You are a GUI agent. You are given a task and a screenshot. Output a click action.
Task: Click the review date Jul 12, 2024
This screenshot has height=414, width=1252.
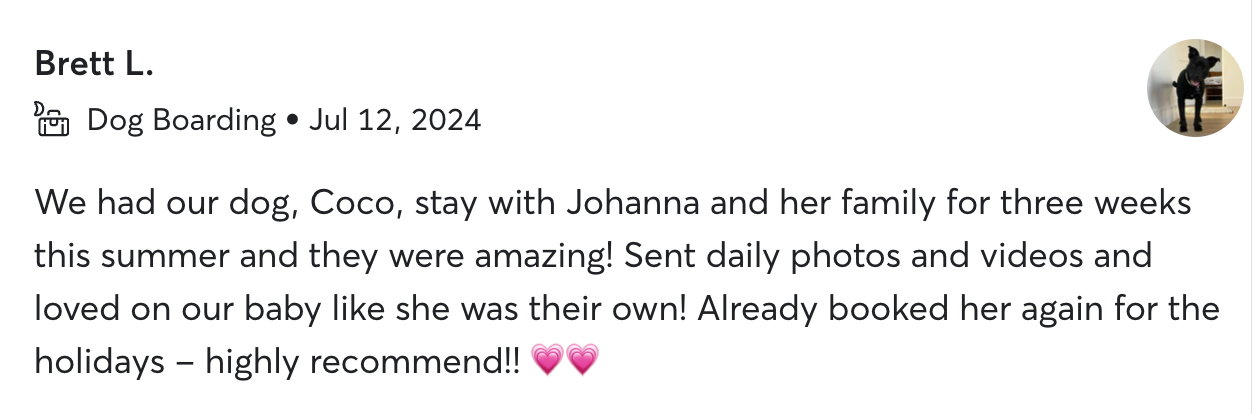(x=394, y=120)
